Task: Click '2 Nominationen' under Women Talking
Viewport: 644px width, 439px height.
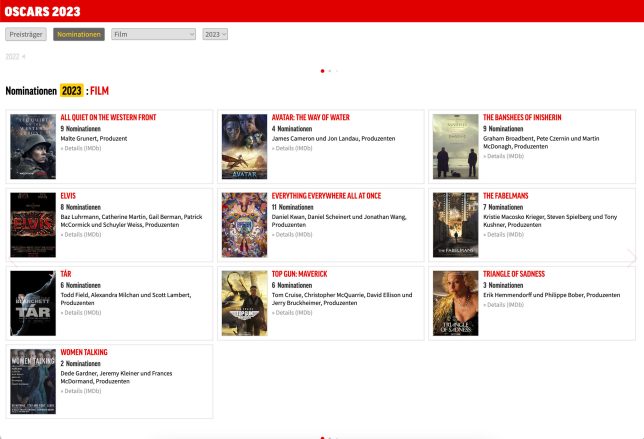Action: point(80,363)
